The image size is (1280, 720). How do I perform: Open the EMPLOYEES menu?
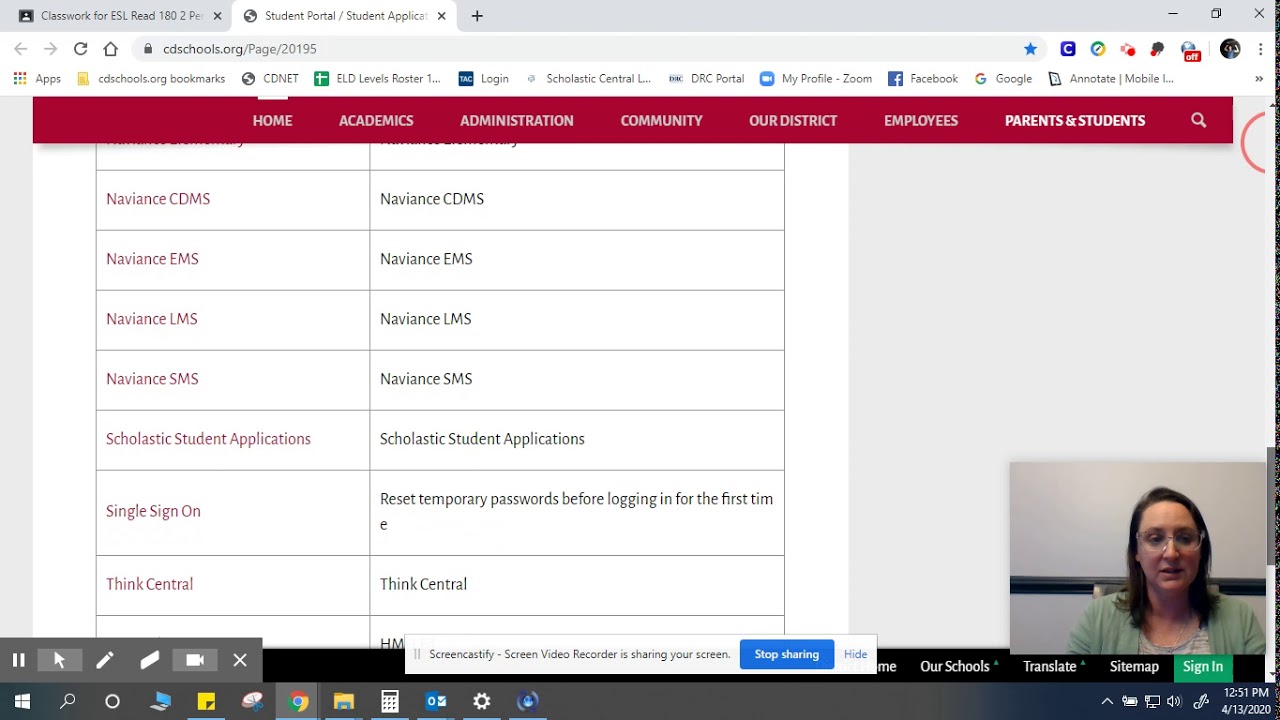[921, 120]
